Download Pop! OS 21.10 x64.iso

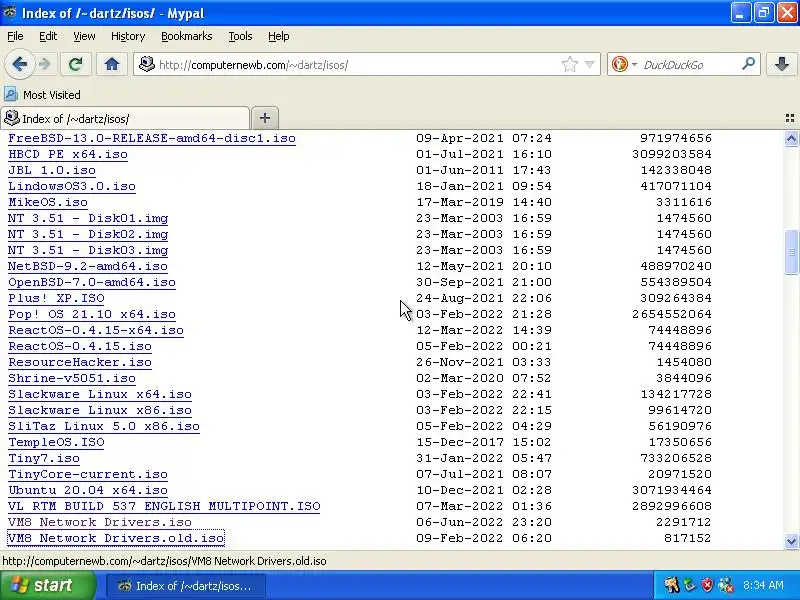pos(92,314)
